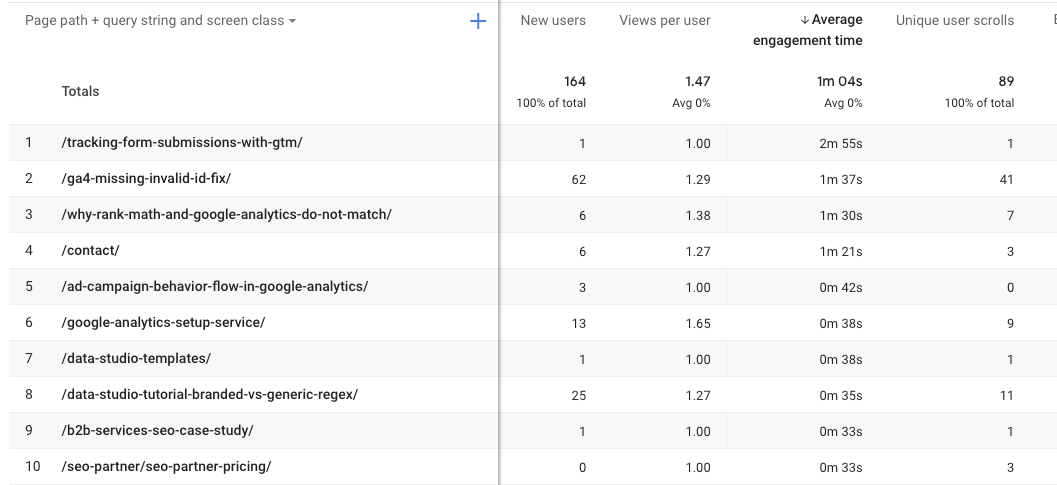Screen dimensions: 1057x485
Task: Sort by Unique user scrolls column
Action: coord(954,20)
